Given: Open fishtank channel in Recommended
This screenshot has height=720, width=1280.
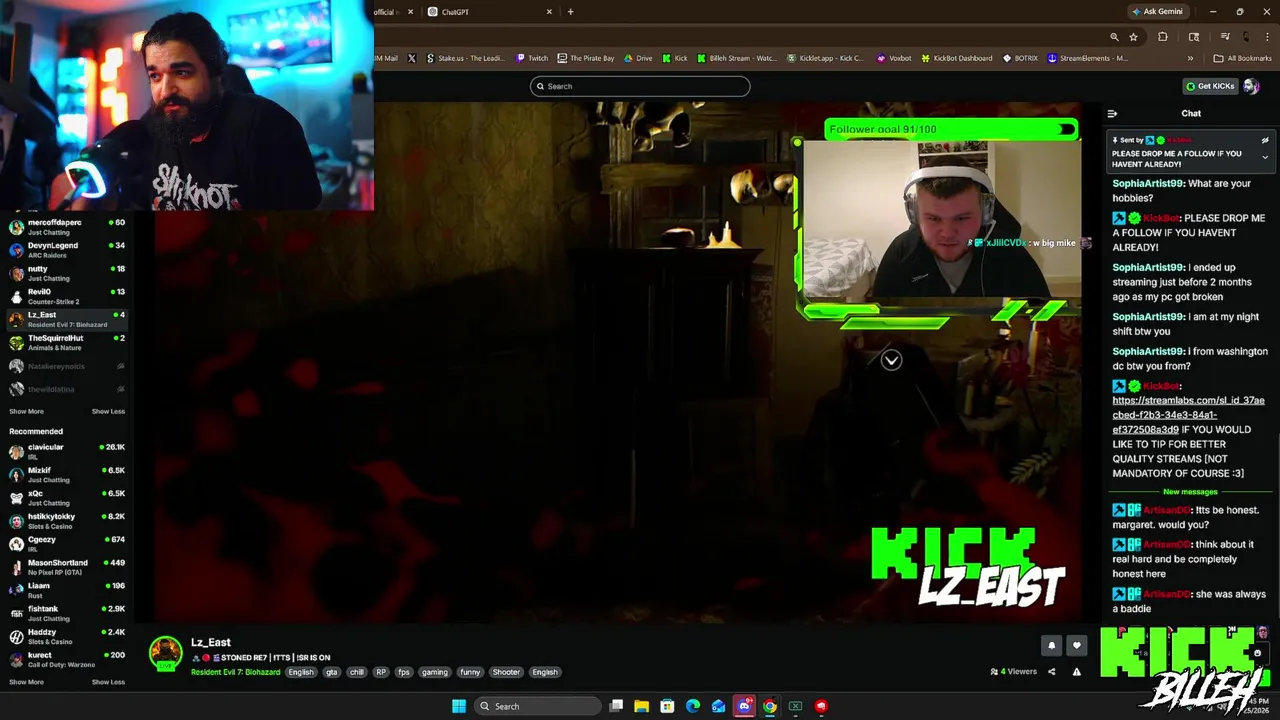Looking at the screenshot, I should pyautogui.click(x=66, y=612).
